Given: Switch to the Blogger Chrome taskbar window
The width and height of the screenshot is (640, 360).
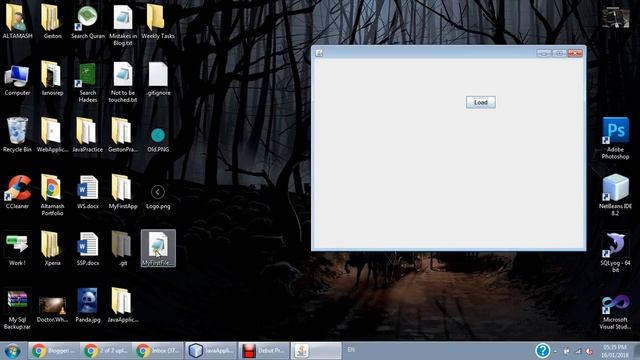Looking at the screenshot, I should [x=54, y=351].
